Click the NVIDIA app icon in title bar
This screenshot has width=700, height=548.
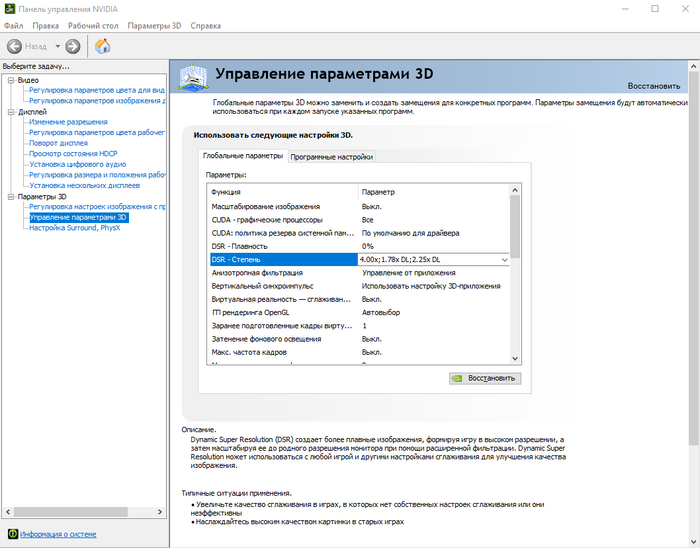point(9,8)
